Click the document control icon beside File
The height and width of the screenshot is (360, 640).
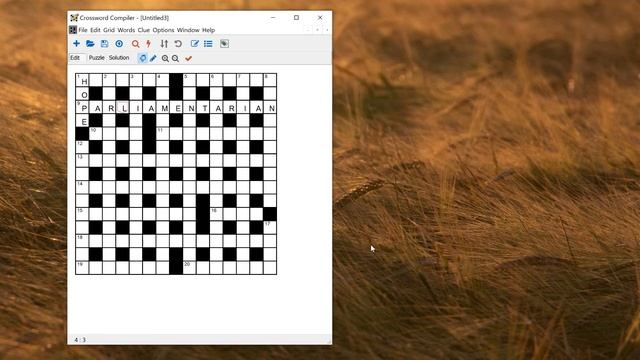73,30
